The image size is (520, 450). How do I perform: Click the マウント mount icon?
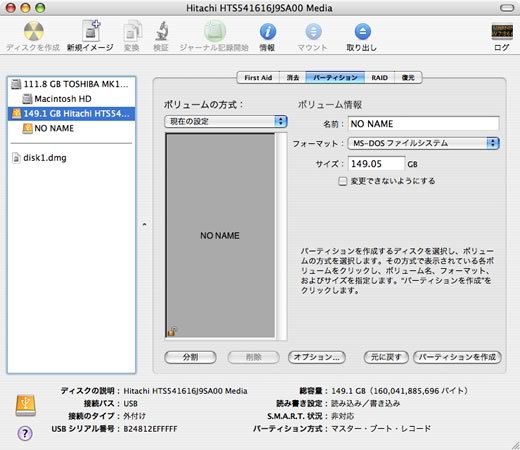tap(313, 32)
